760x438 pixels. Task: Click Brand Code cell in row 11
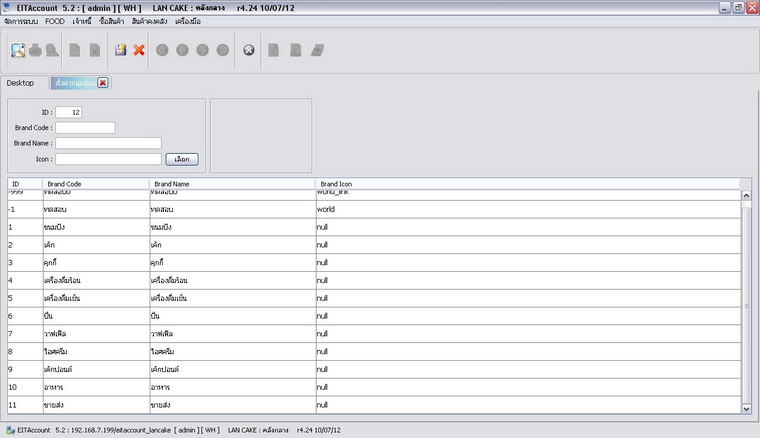coord(96,405)
